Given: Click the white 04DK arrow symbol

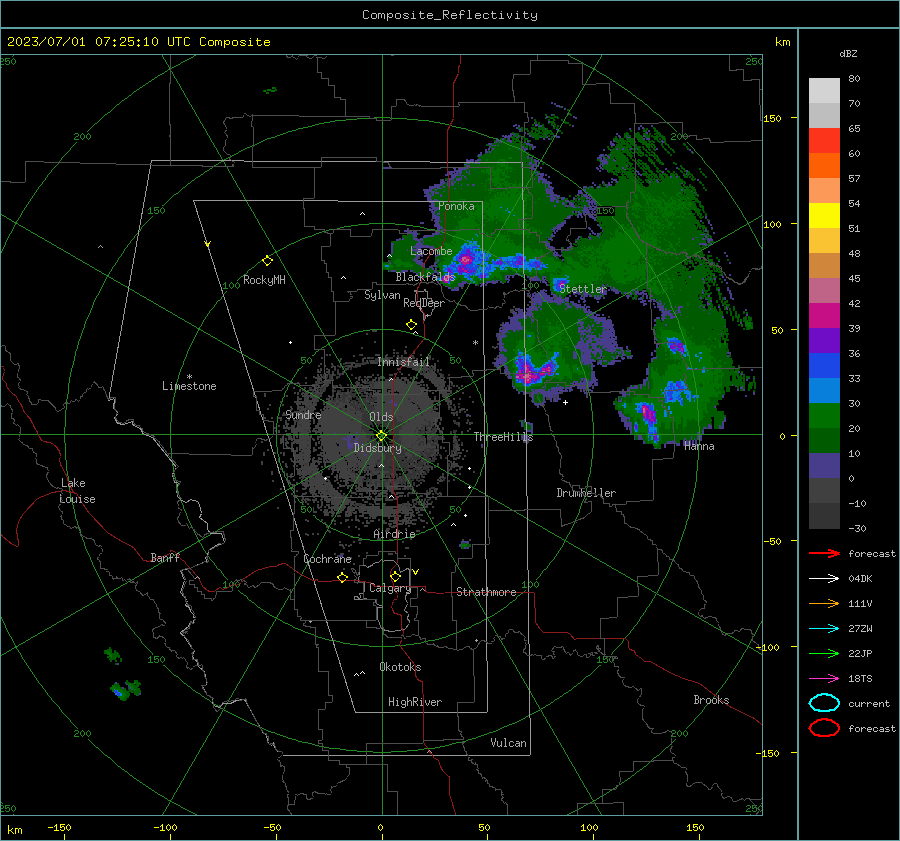Looking at the screenshot, I should tap(824, 579).
